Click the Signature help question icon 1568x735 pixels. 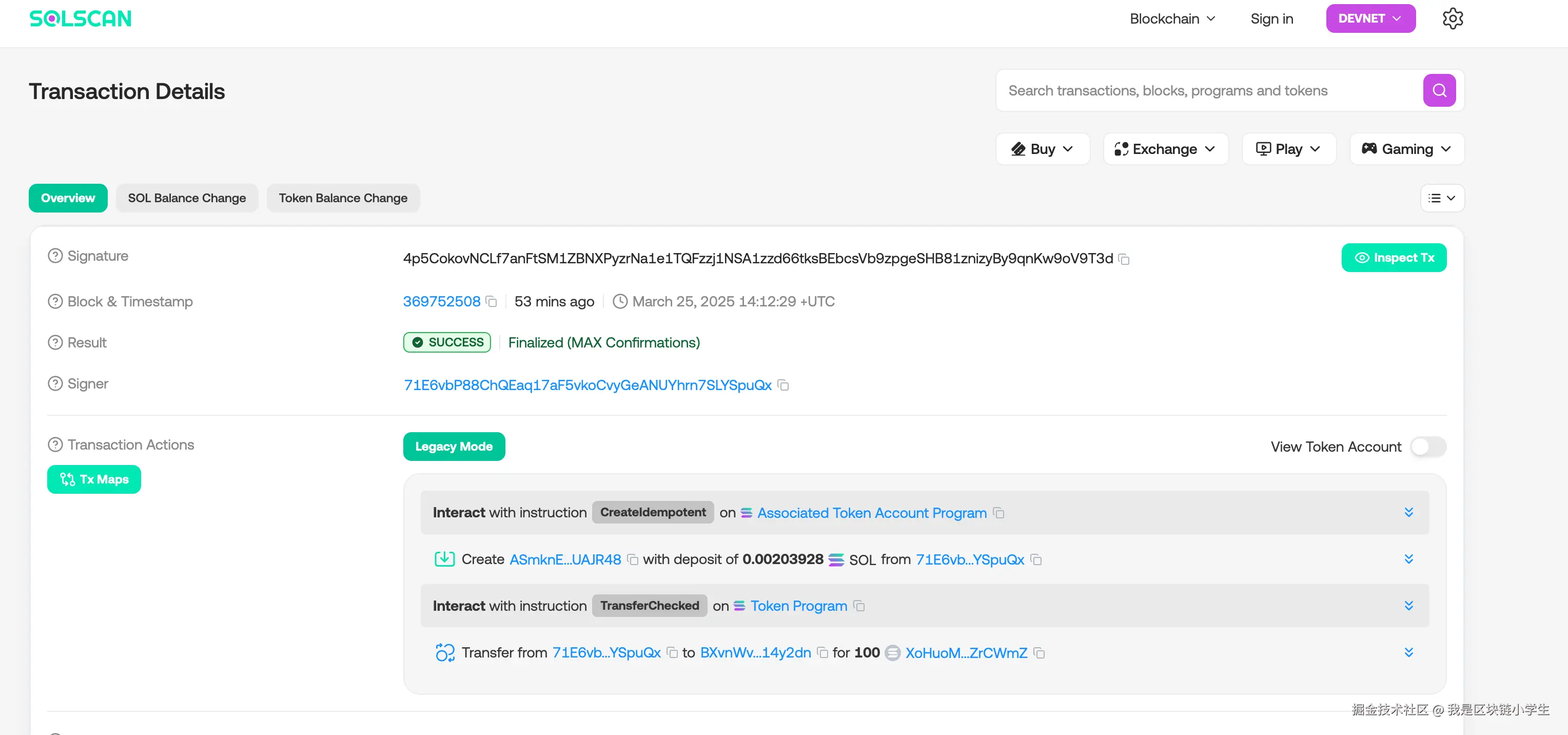point(55,256)
